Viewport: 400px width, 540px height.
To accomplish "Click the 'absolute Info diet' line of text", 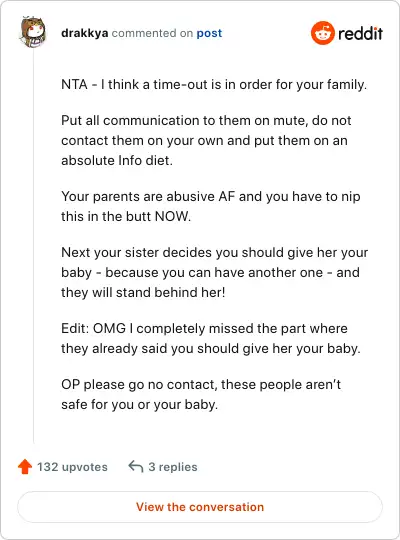I will (117, 160).
